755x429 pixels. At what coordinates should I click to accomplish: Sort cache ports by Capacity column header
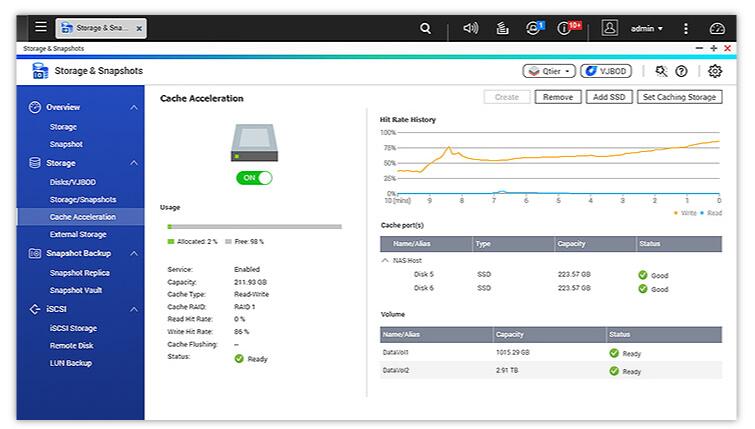595,244
